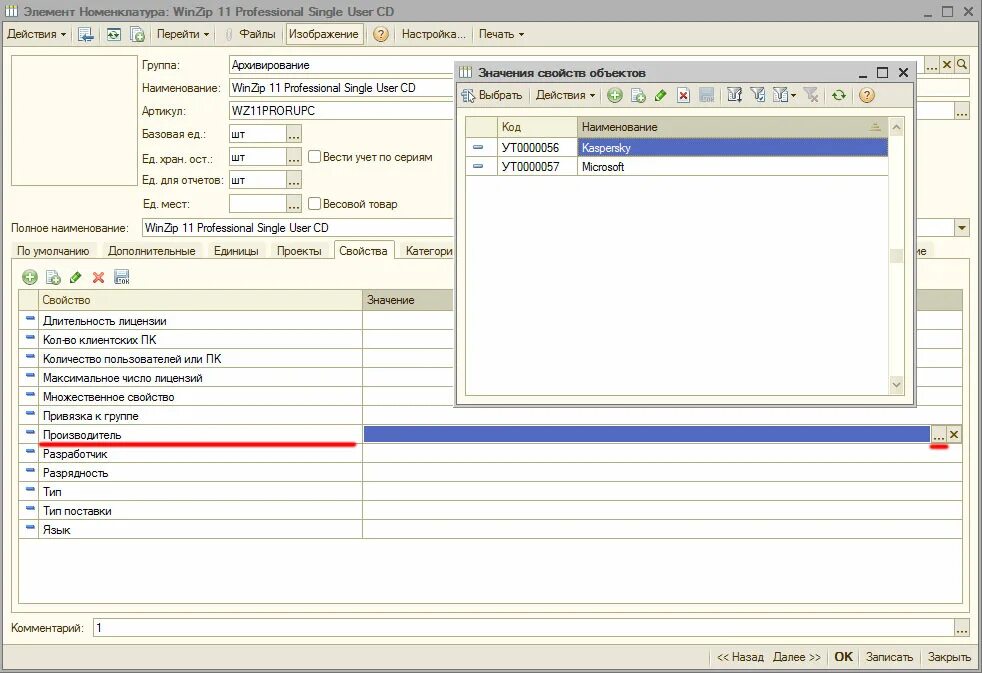Toggle the Вести учет по сериям checkbox

tap(314, 157)
